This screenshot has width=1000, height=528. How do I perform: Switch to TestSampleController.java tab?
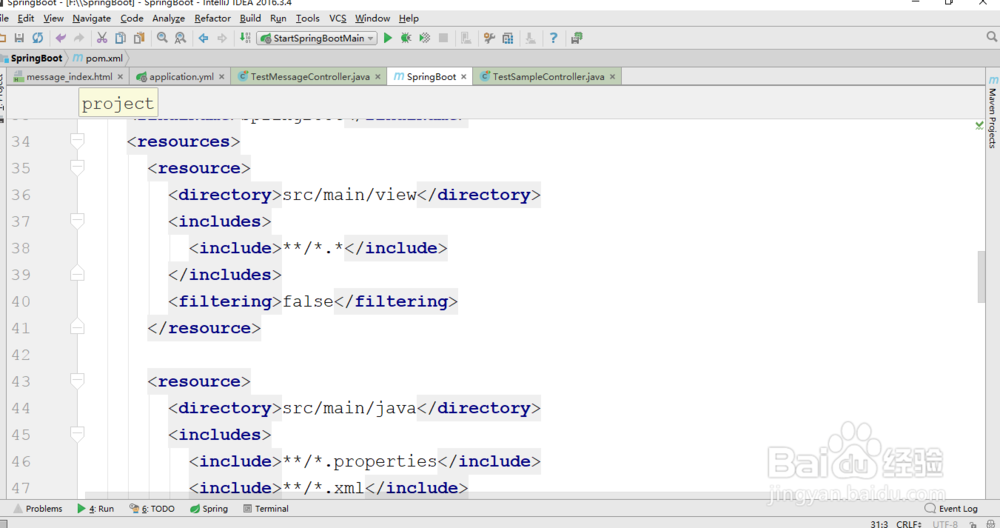pyautogui.click(x=548, y=77)
